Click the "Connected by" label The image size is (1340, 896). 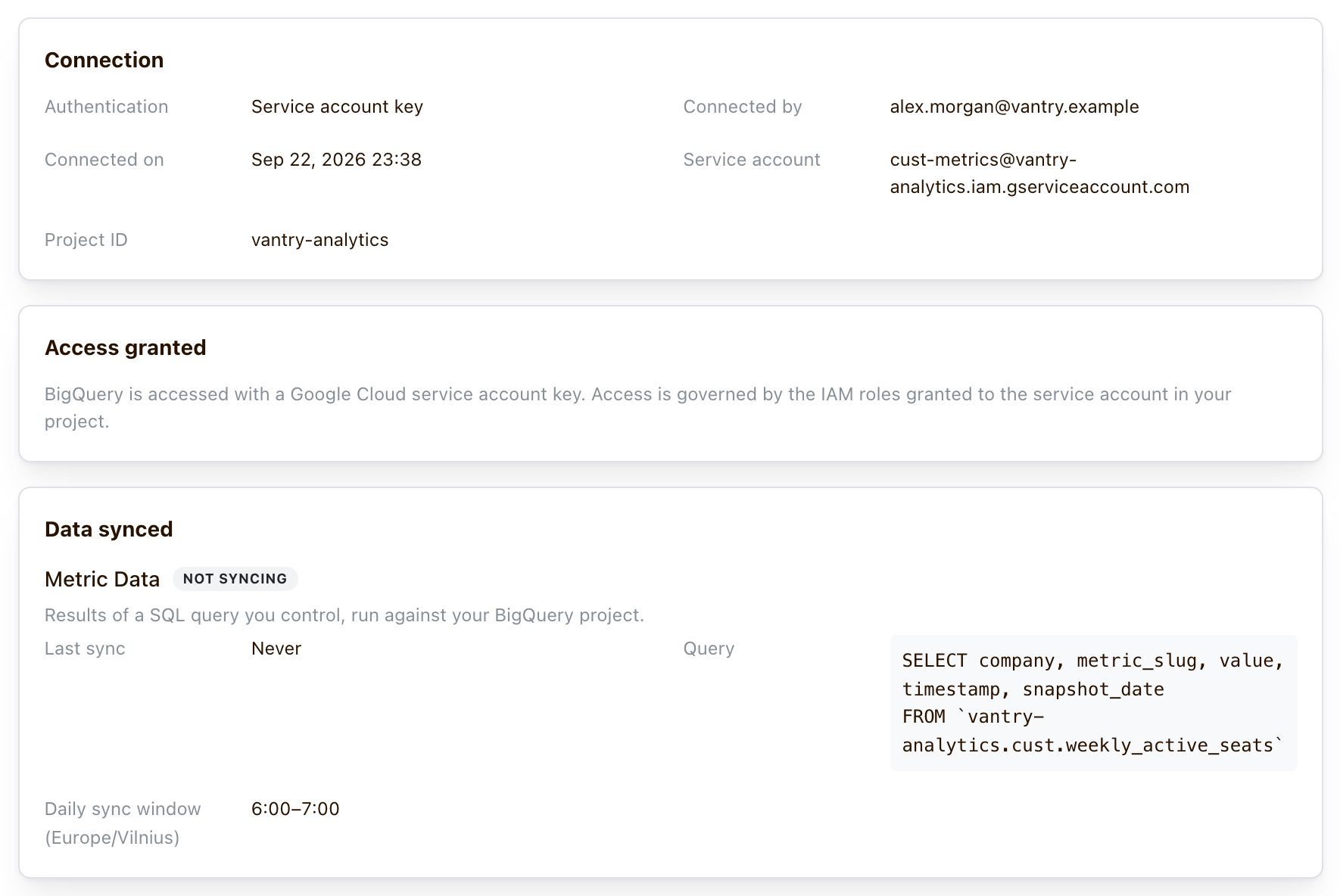[x=742, y=107]
